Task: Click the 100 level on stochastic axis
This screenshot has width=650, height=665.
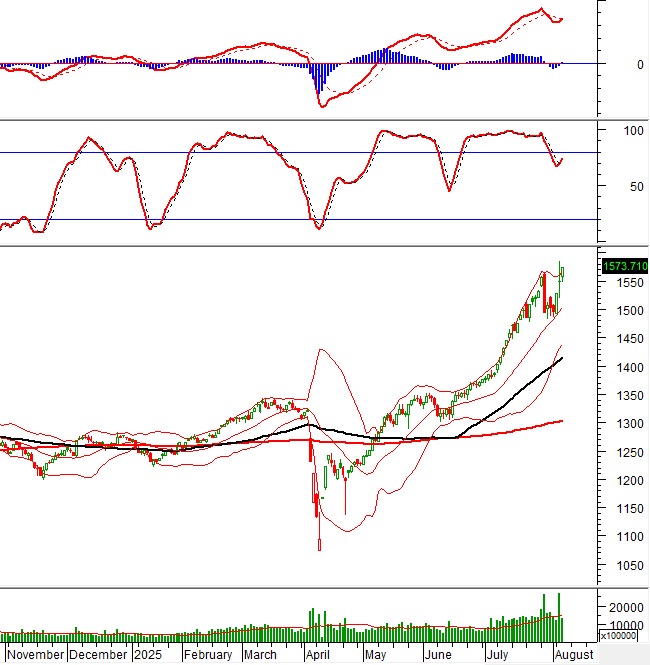Action: 633,131
